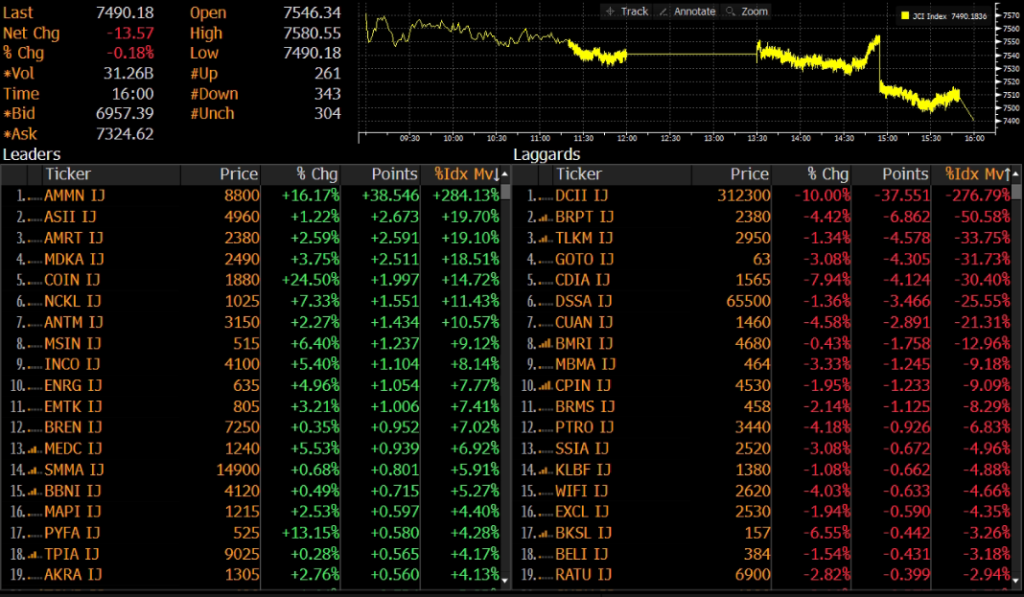The image size is (1024, 597).
Task: Select the GOTO IJ ticker
Action: point(584,259)
